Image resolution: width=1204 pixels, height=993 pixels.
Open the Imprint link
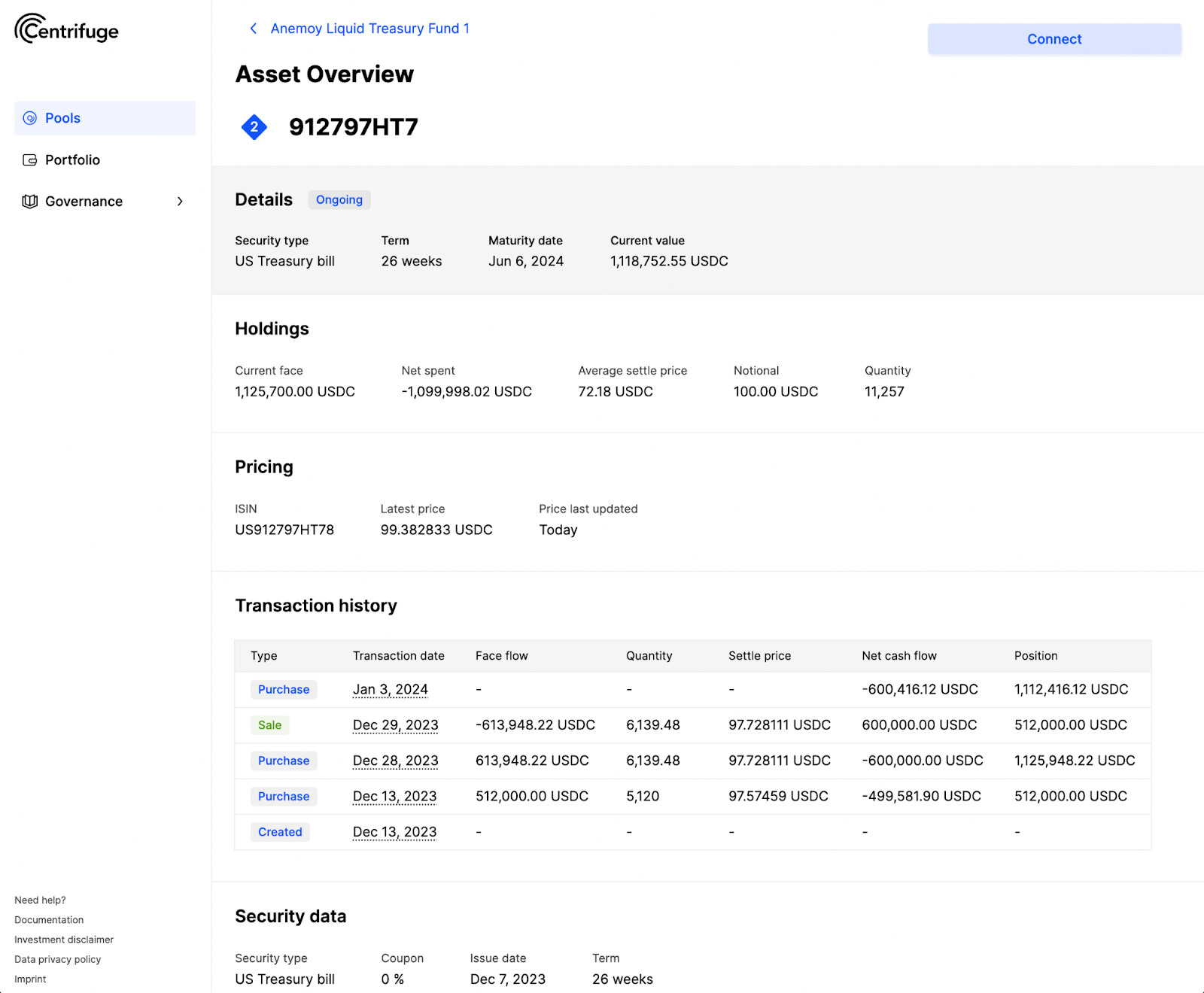[x=30, y=979]
